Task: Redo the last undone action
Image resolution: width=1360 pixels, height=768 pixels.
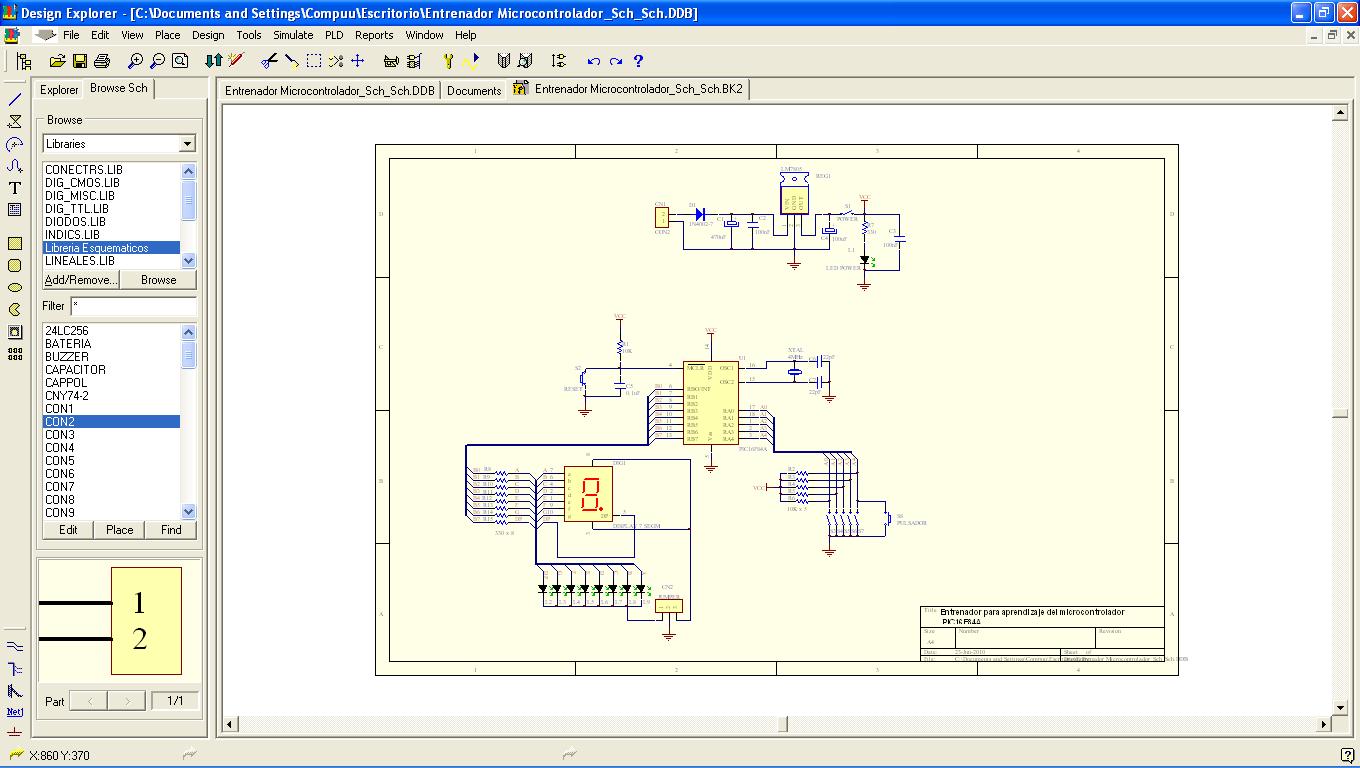Action: pos(616,60)
